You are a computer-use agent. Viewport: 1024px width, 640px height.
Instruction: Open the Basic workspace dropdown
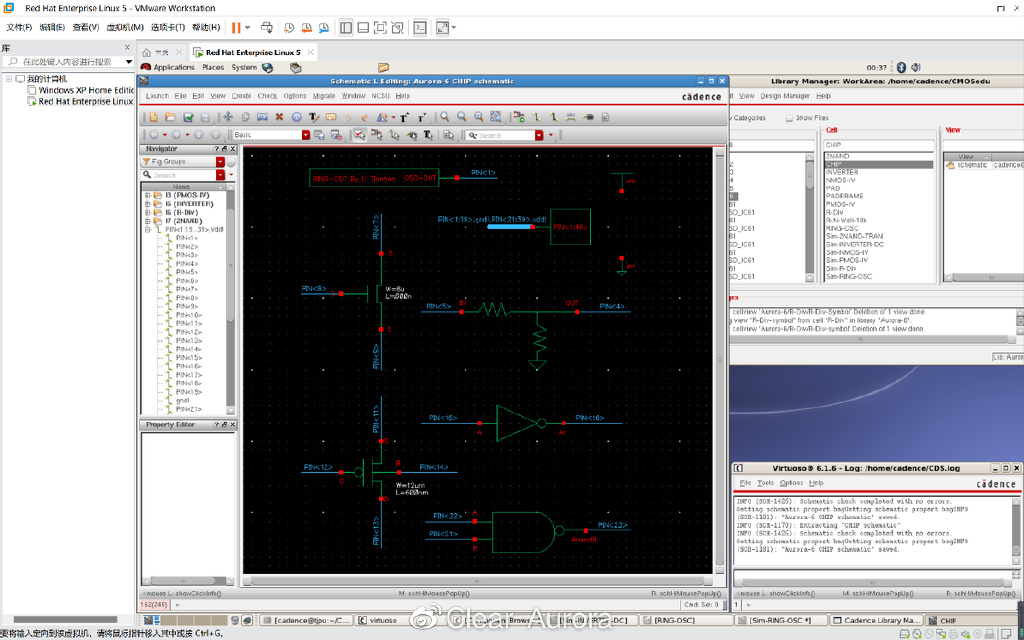[x=306, y=135]
